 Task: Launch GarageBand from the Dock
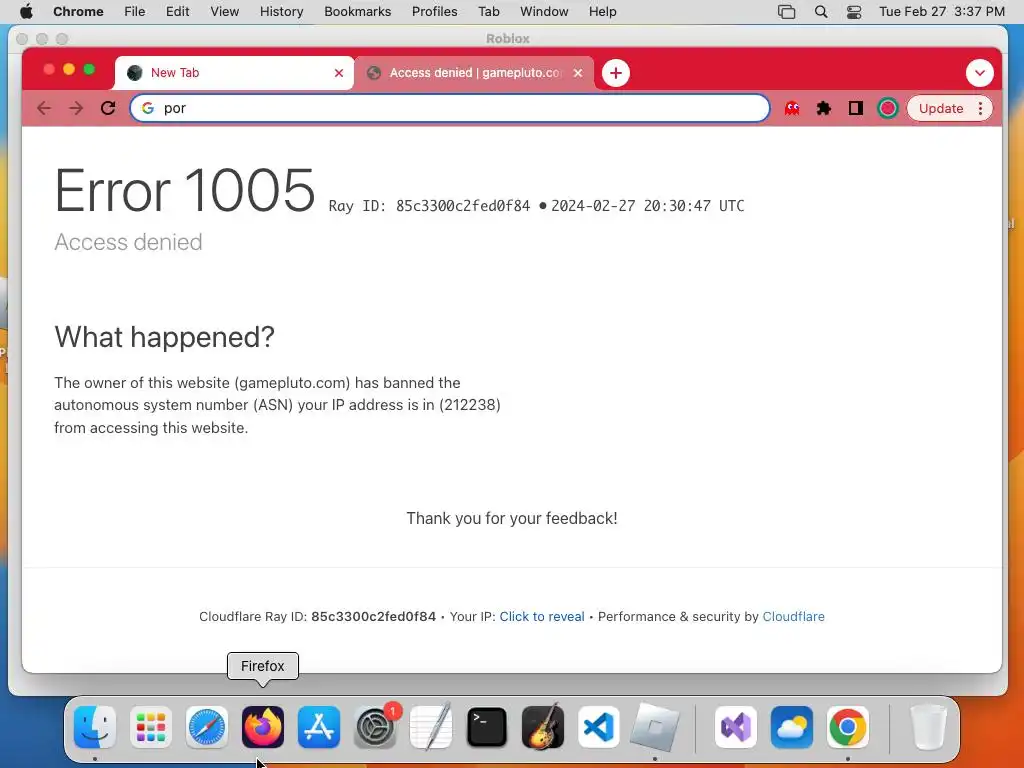pos(543,727)
